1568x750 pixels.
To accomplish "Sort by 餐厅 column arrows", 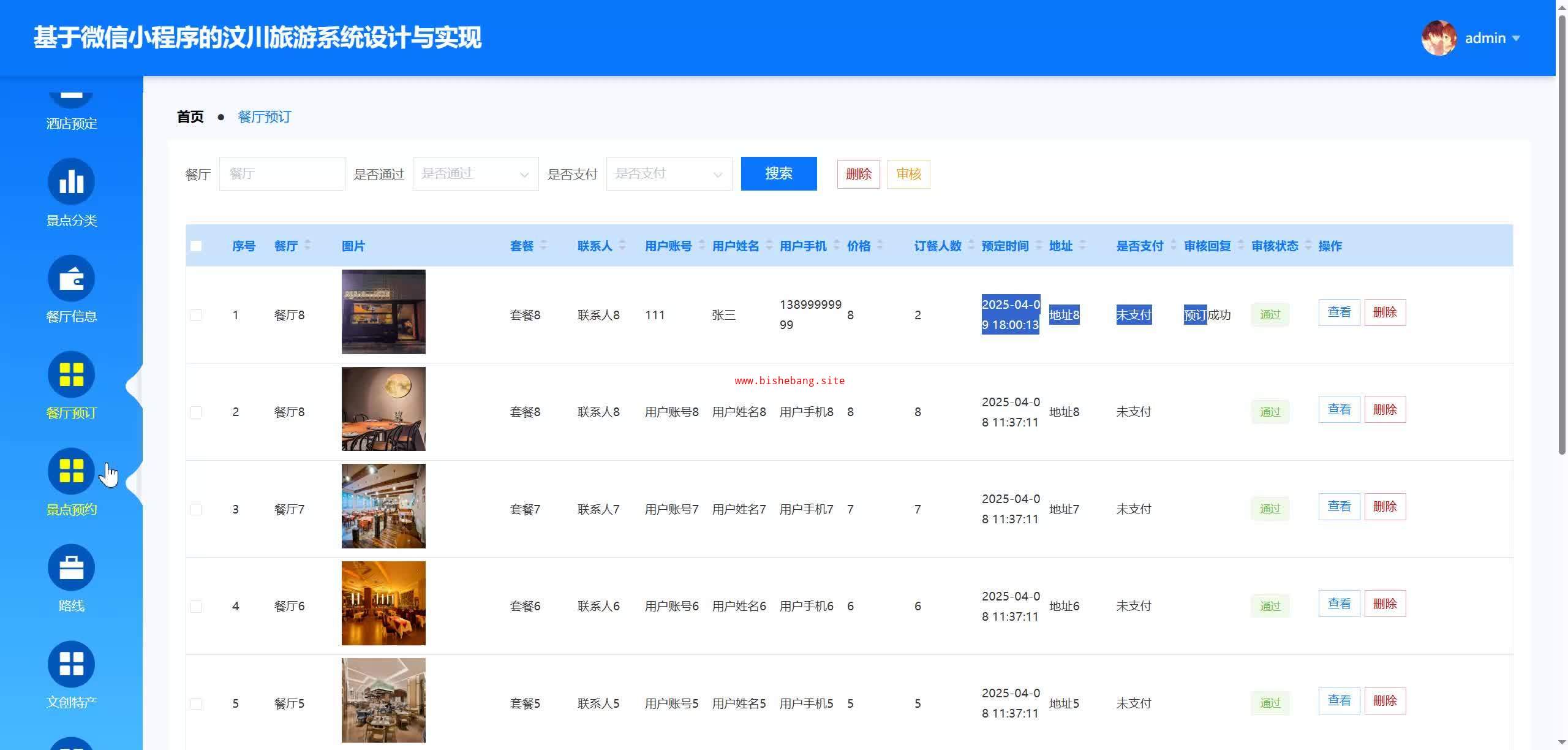I will pyautogui.click(x=307, y=245).
